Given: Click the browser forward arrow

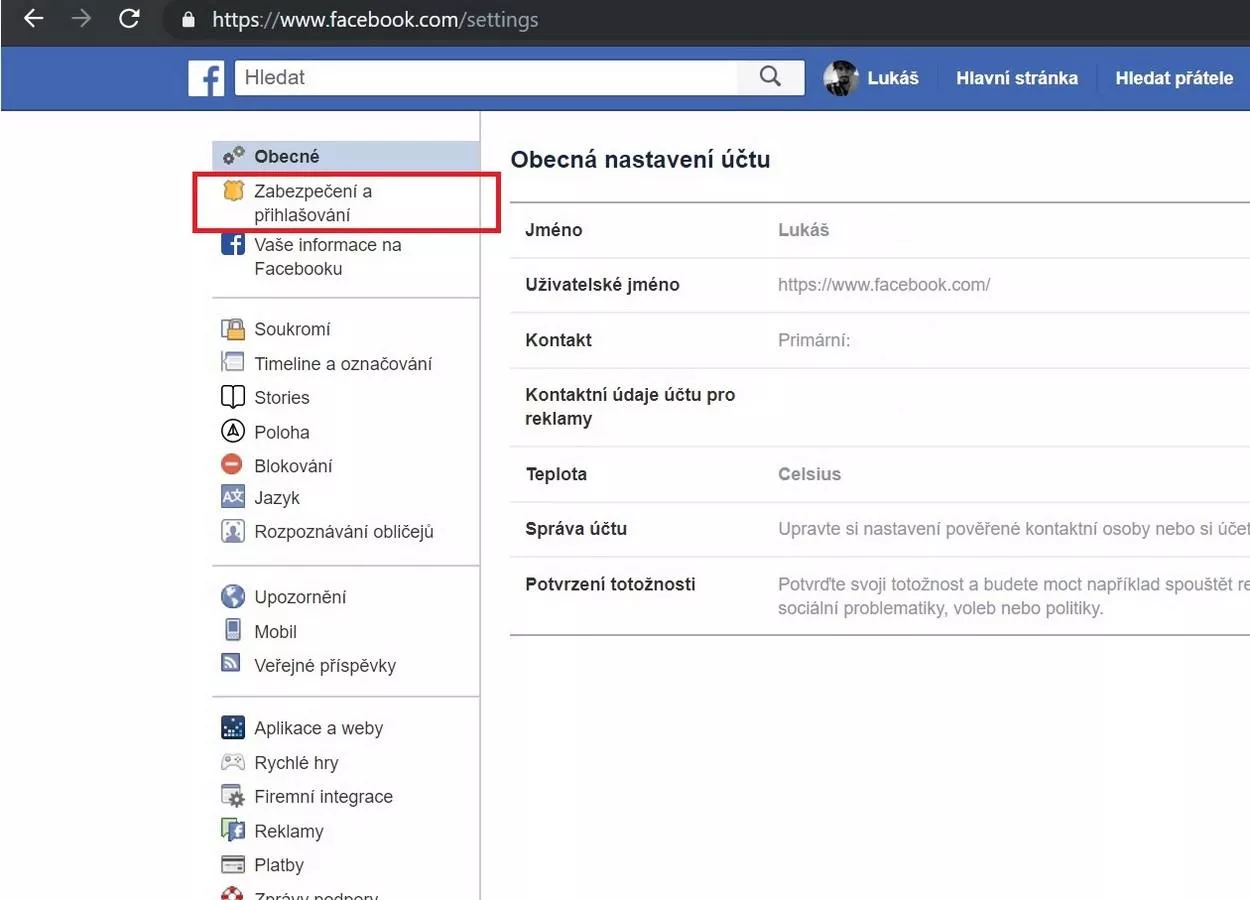Looking at the screenshot, I should point(81,19).
